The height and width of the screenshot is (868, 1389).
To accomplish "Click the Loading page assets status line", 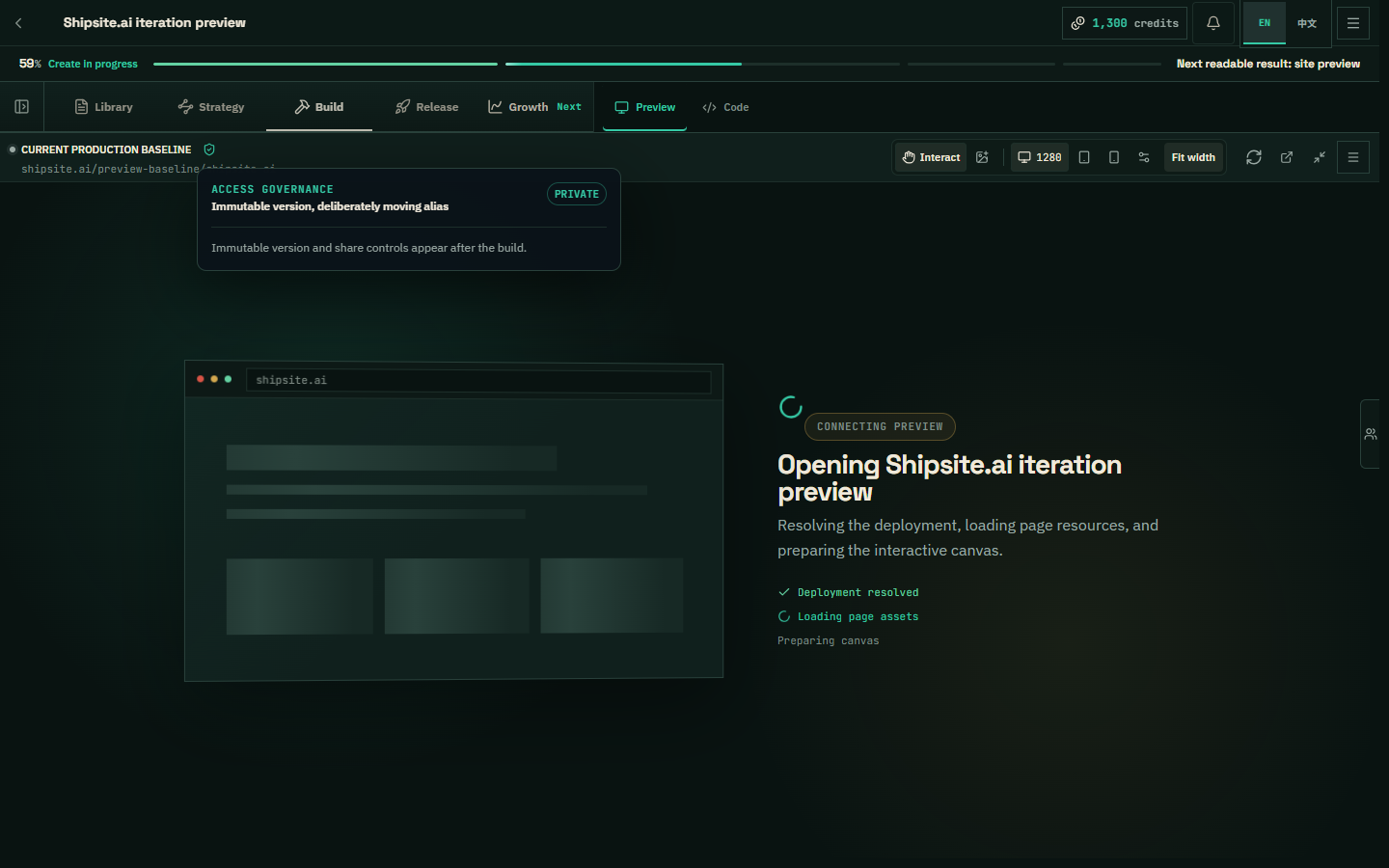I will coord(849,616).
